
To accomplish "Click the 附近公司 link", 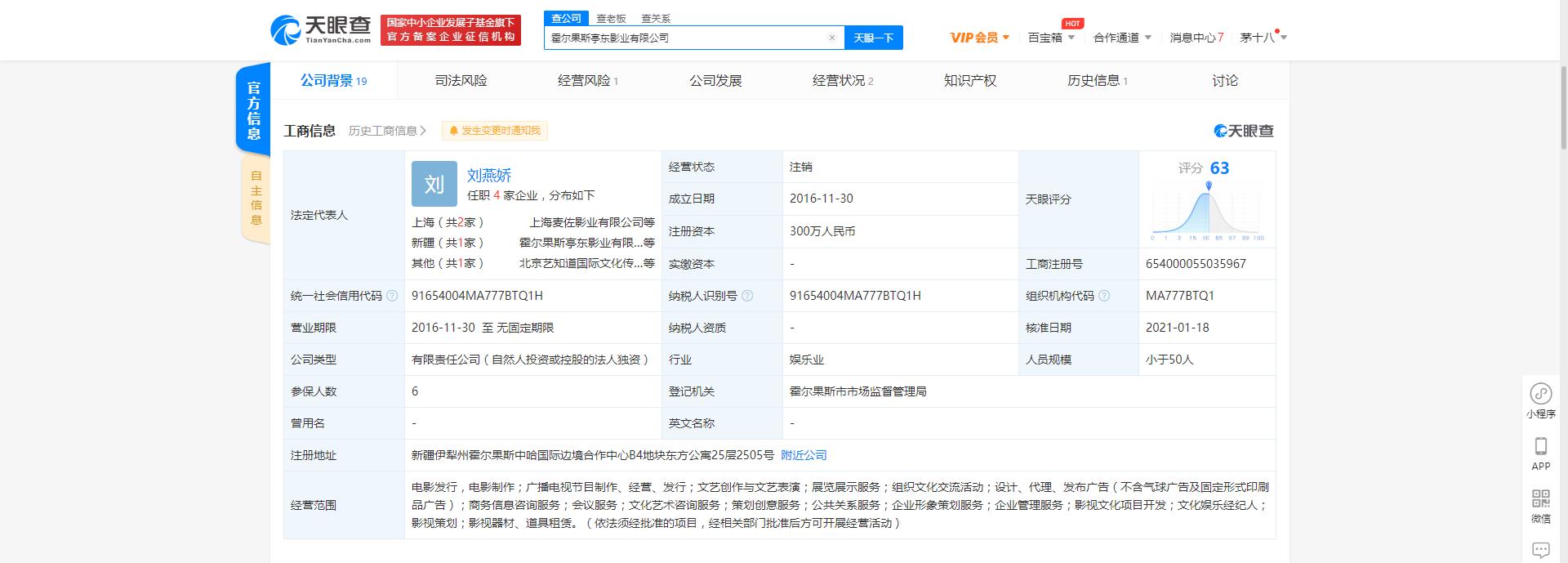I will [x=804, y=455].
